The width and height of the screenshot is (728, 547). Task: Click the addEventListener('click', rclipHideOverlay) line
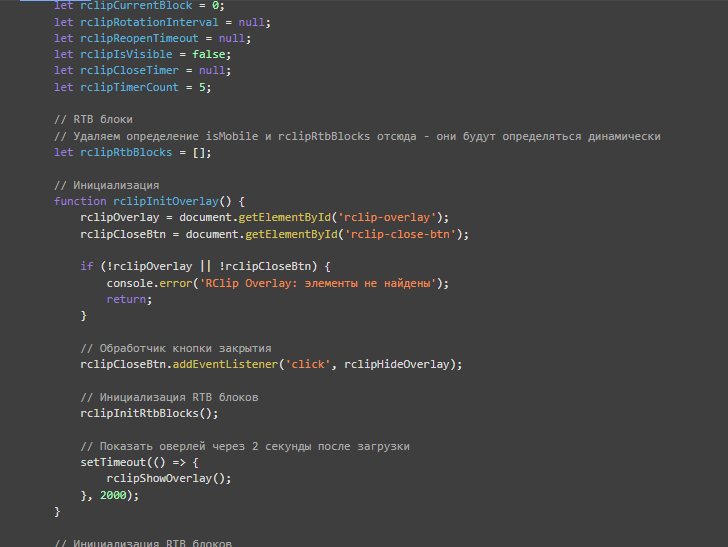click(x=271, y=365)
